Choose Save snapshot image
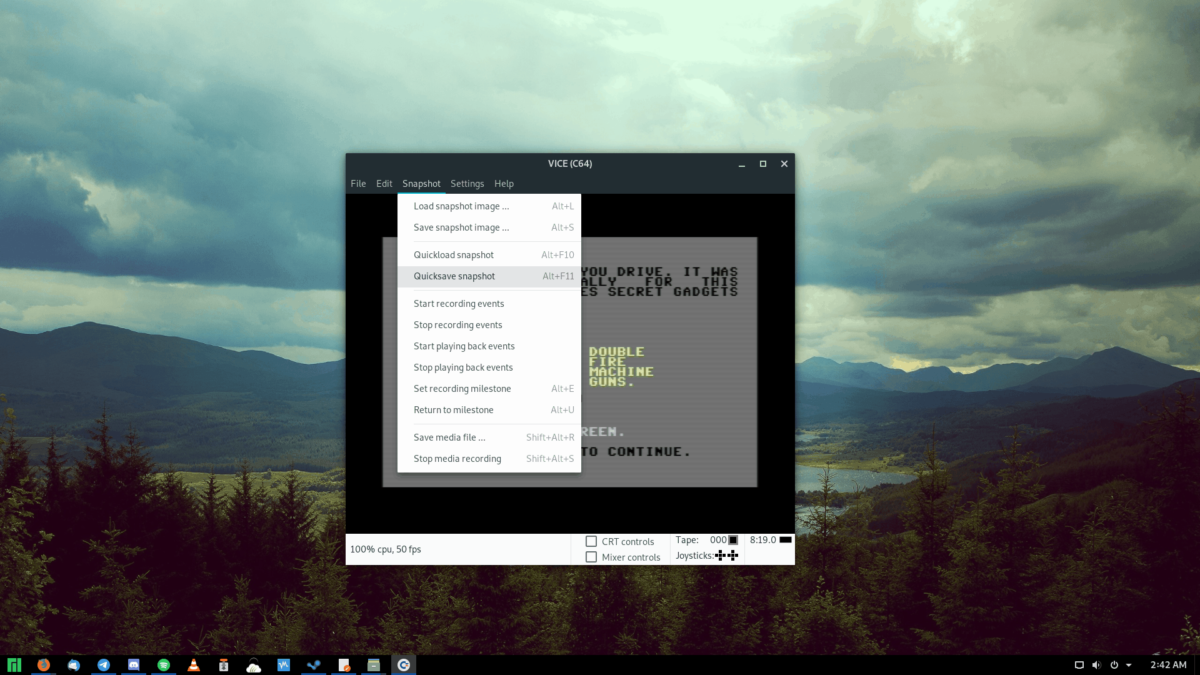1200x675 pixels. 489,227
